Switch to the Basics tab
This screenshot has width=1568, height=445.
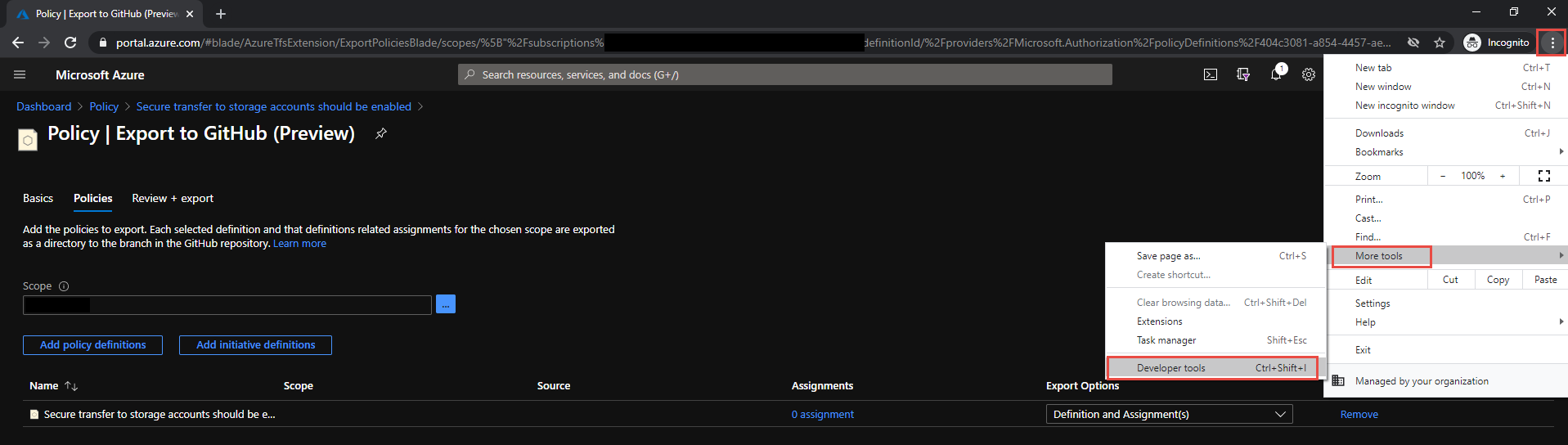coord(38,199)
